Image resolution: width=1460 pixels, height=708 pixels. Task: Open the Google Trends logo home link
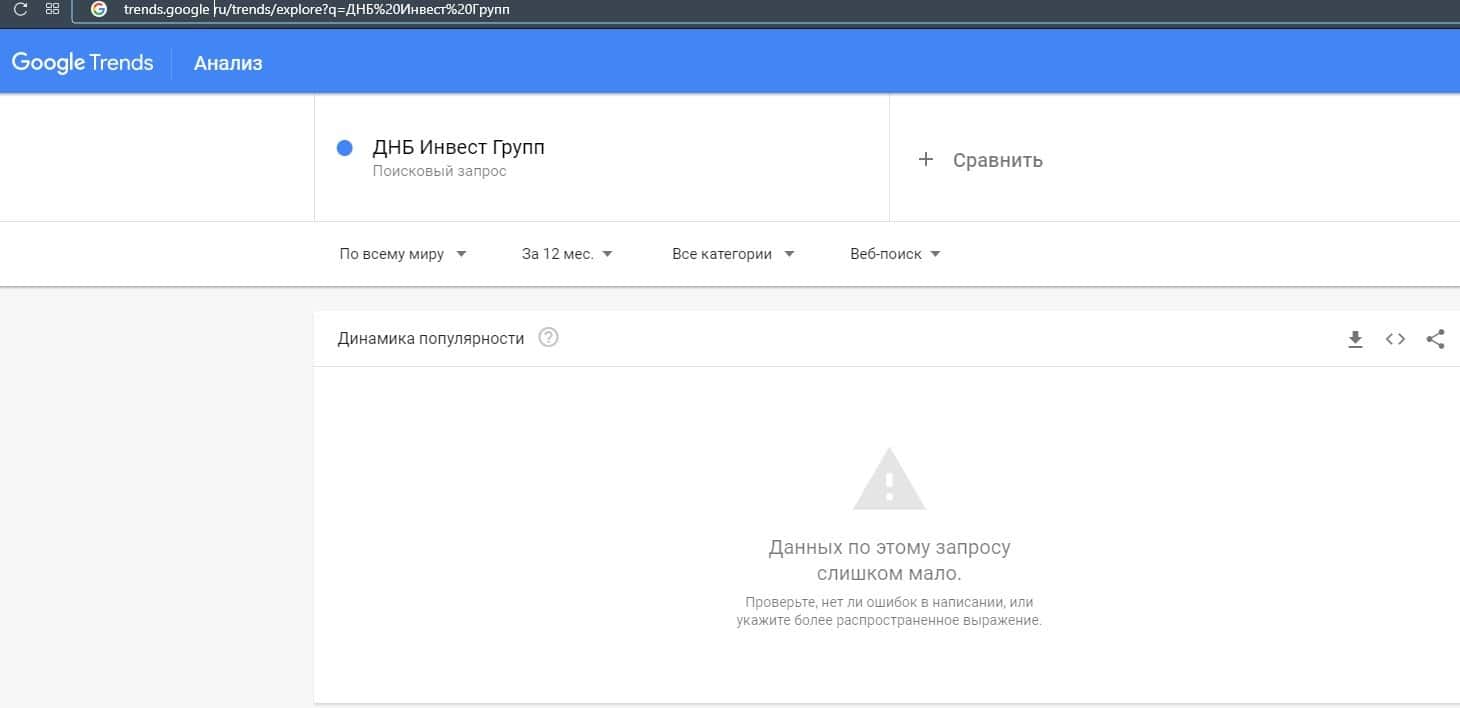82,63
